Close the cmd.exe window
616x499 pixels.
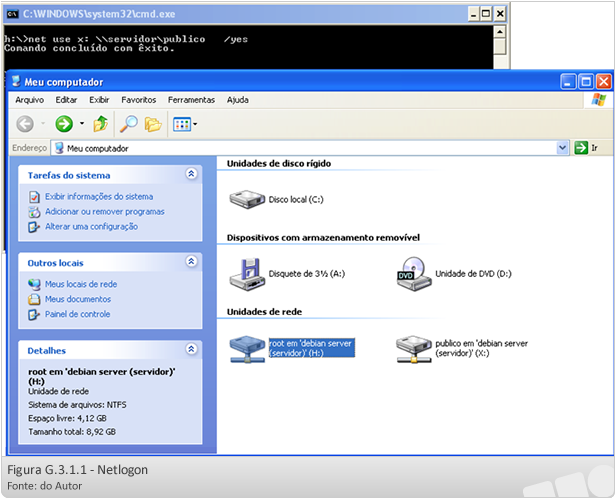coord(500,14)
